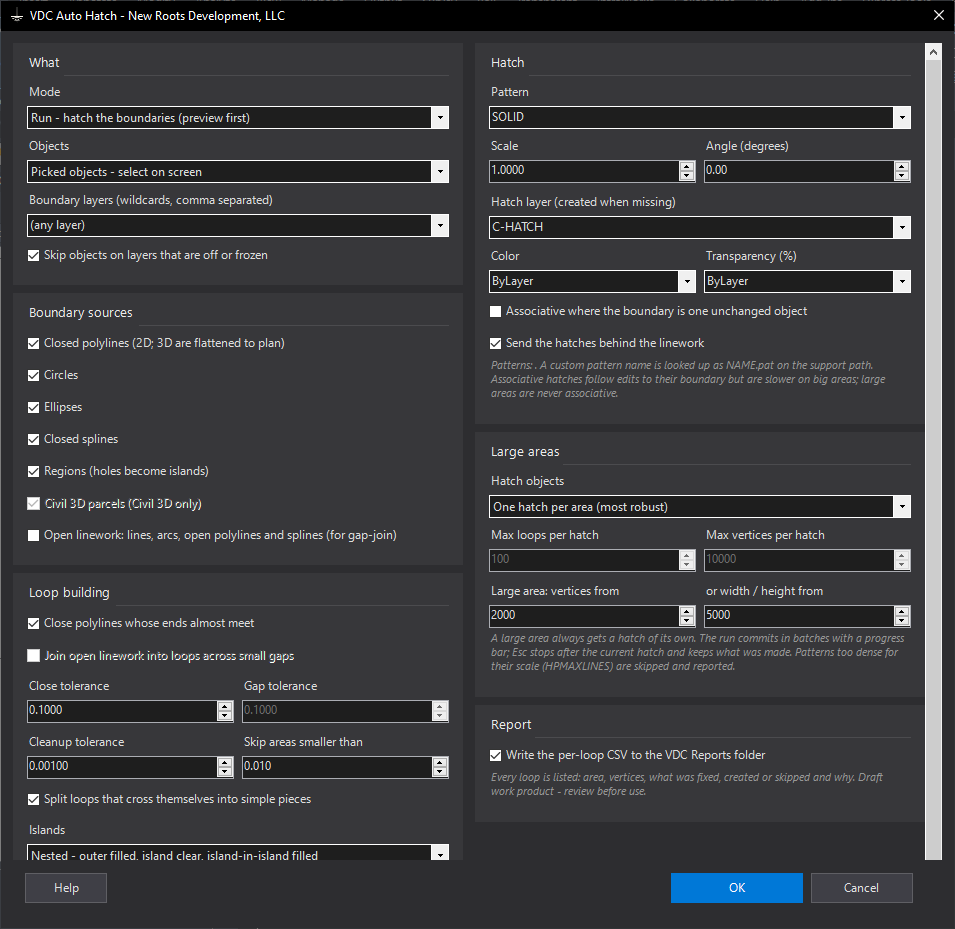This screenshot has width=955, height=929.
Task: Click the VDC Auto Hatch title bar icon
Action: point(16,16)
